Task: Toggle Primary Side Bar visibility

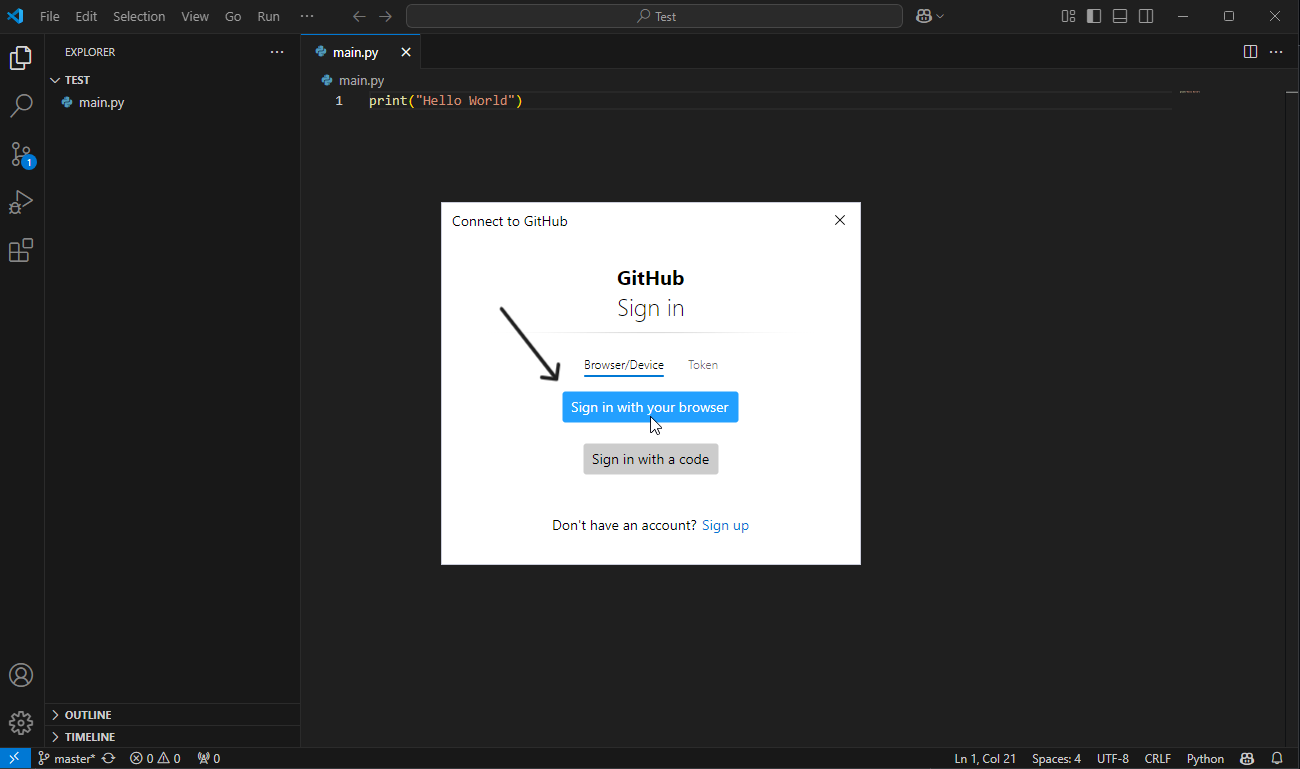Action: pos(1094,16)
